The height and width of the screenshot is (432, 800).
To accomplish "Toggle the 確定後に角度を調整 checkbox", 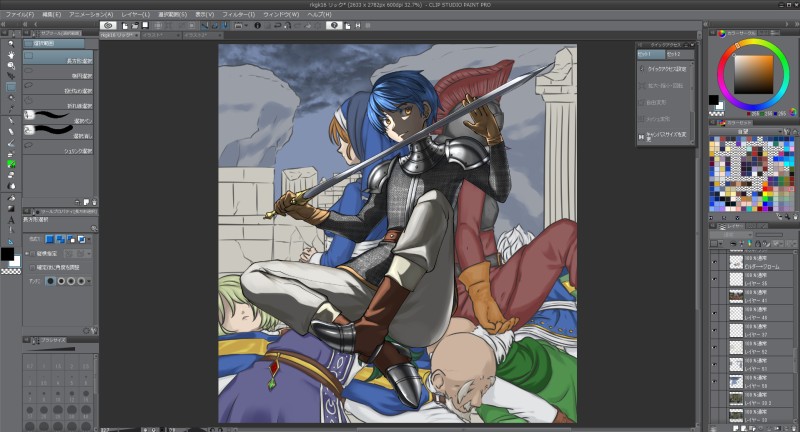I will click(33, 267).
